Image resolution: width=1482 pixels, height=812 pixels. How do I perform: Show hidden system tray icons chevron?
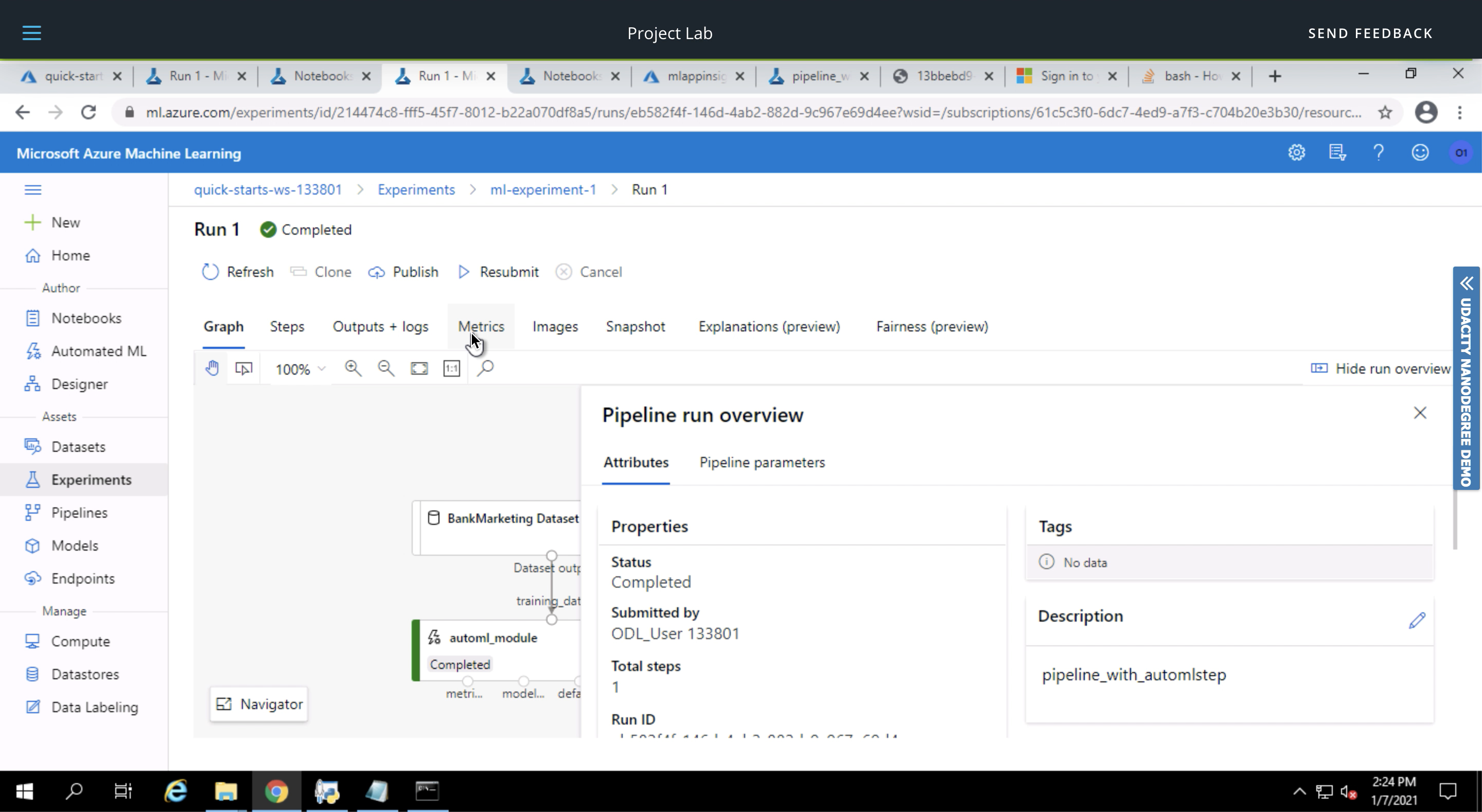click(x=1299, y=791)
